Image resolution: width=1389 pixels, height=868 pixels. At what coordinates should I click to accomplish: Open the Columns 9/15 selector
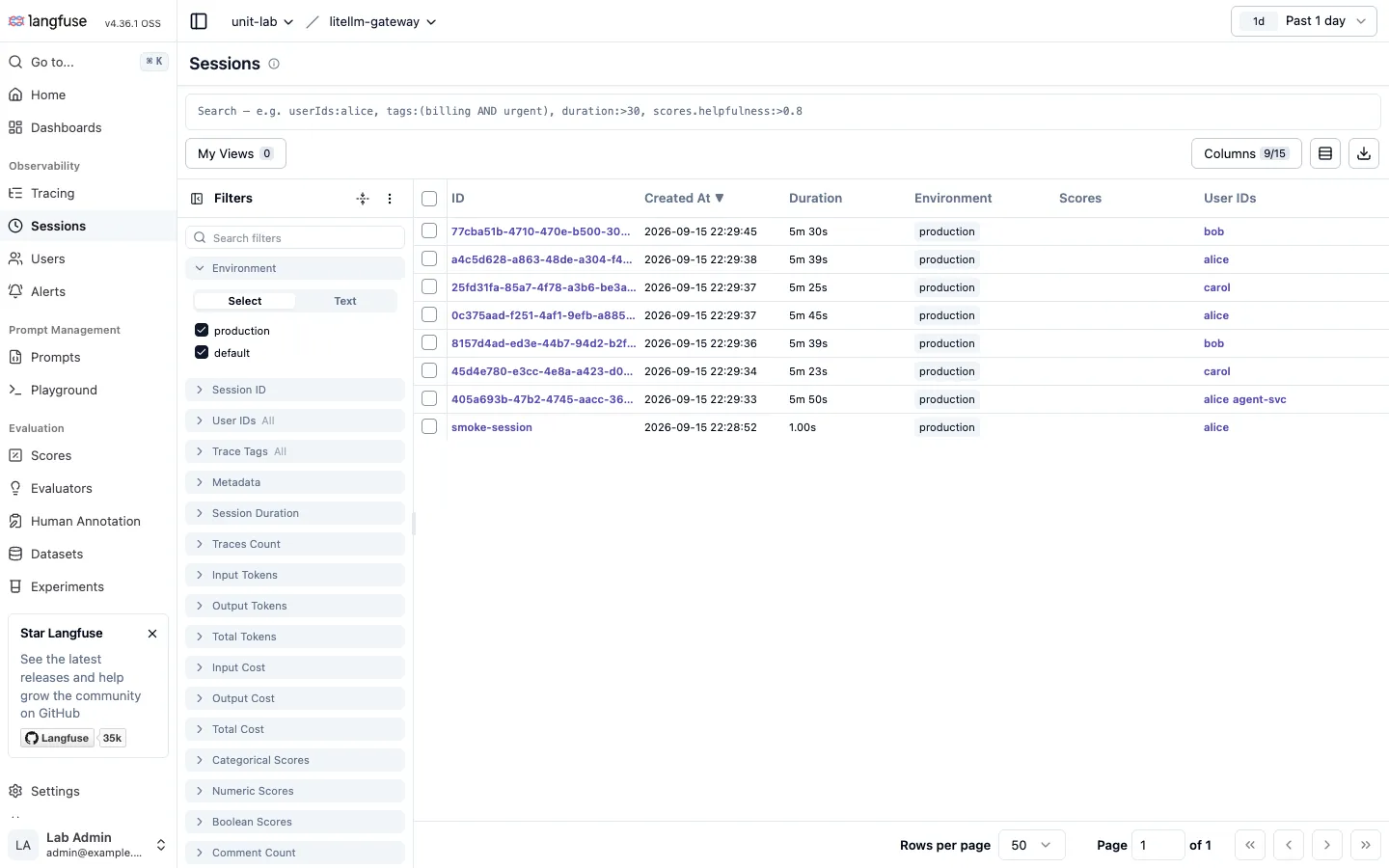pos(1246,153)
